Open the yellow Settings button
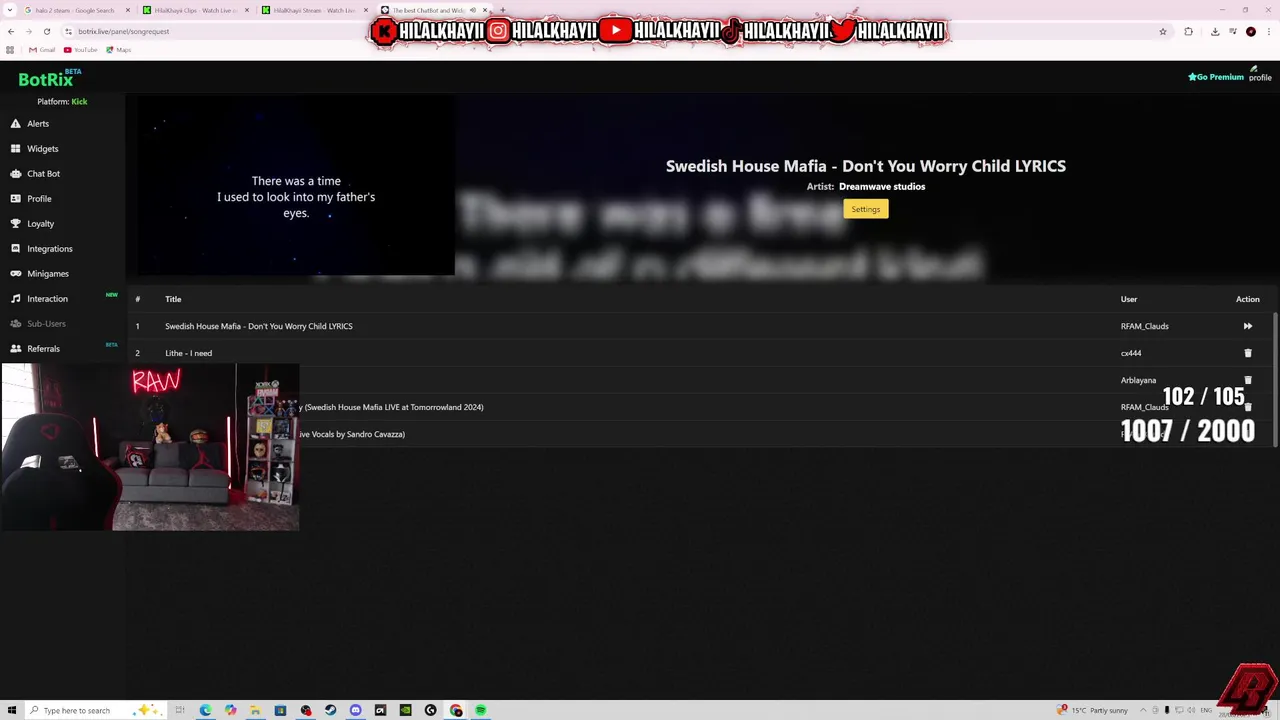 point(866,209)
